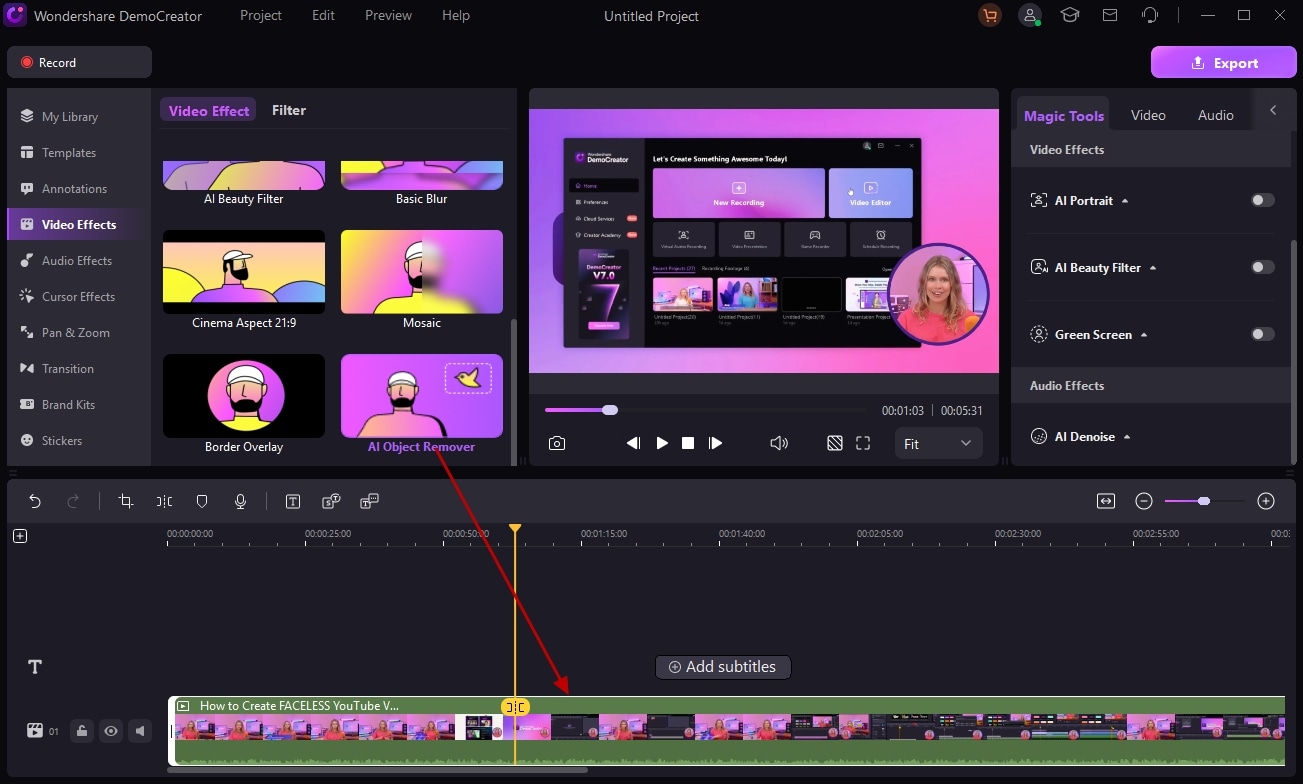Screen dimensions: 1303x784
Task: Open Templates in the sidebar
Action: click(x=77, y=152)
